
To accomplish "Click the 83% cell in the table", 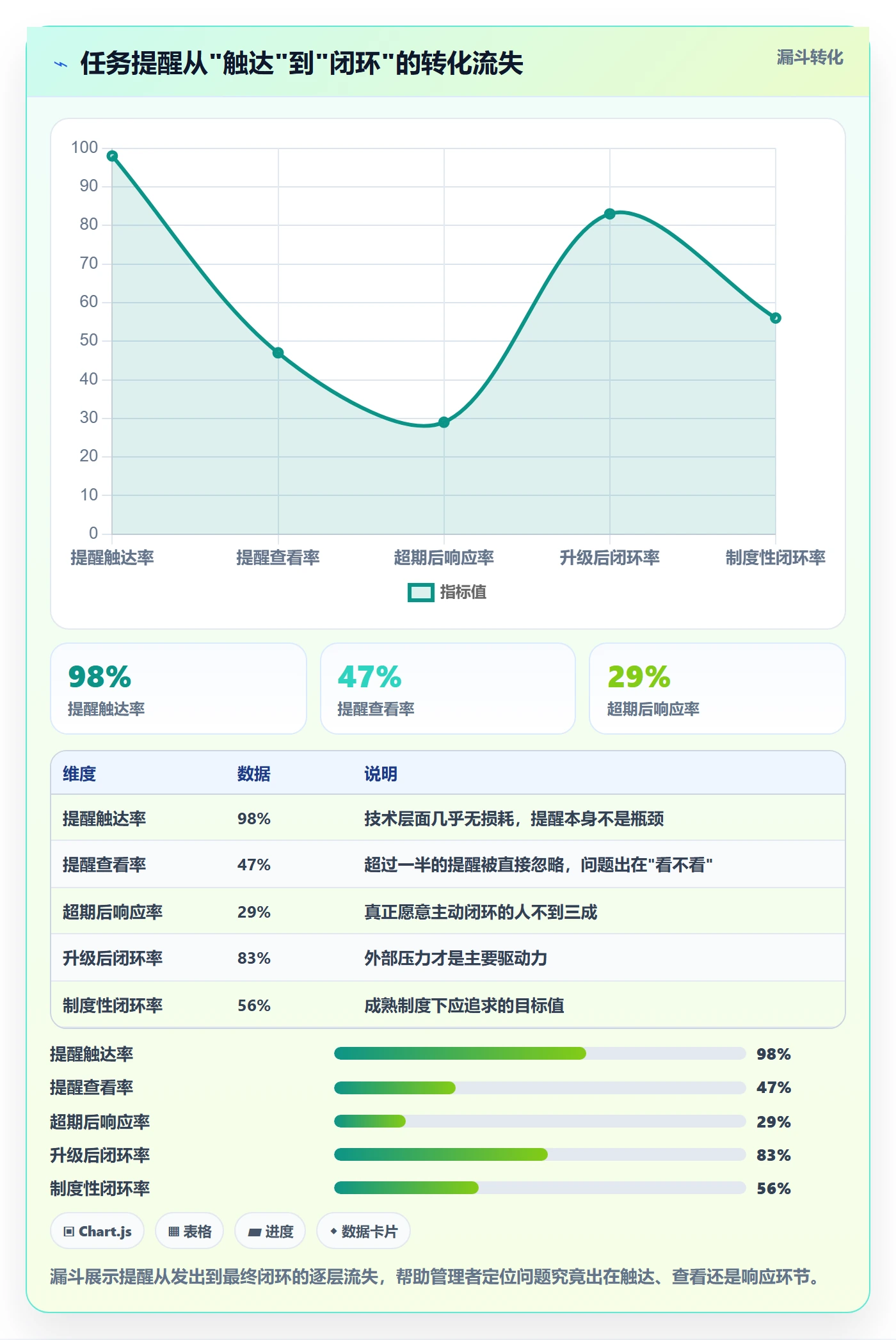I will [254, 958].
